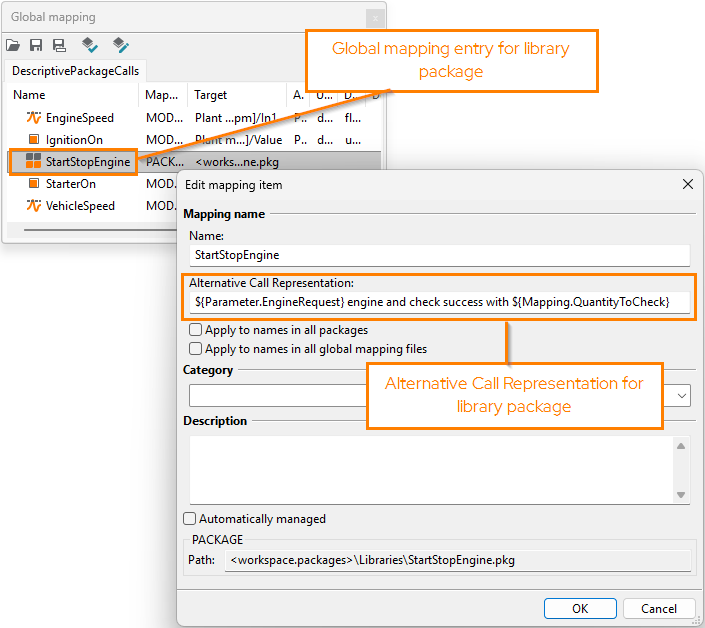Click the Alternative Call Representation field

click(439, 302)
